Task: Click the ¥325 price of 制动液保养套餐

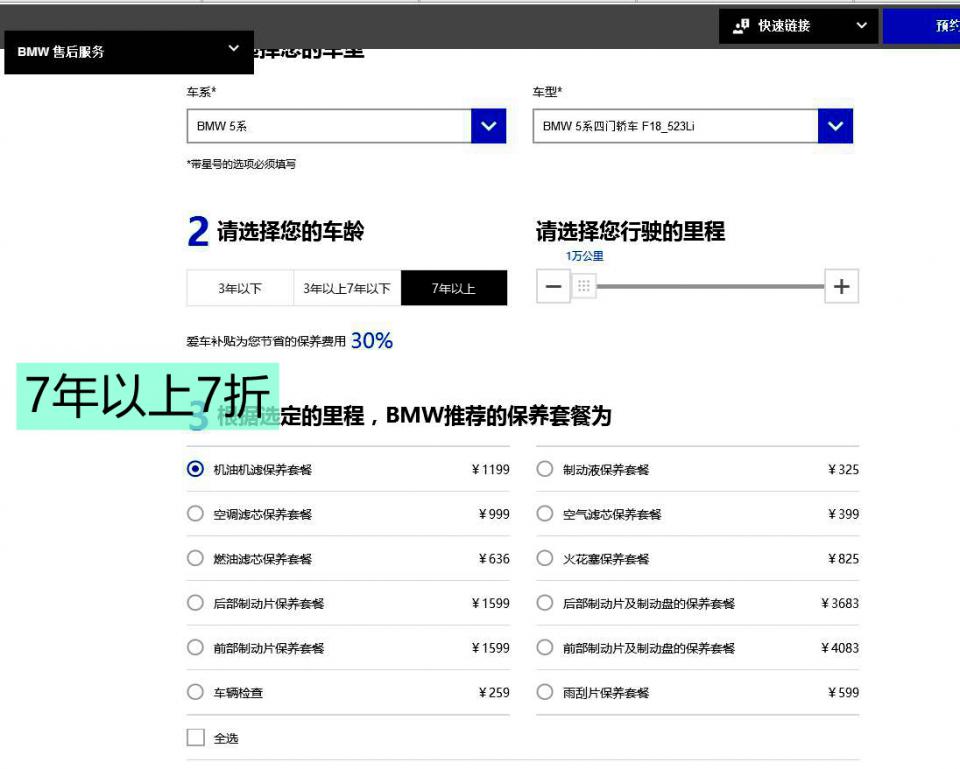Action: [x=843, y=470]
